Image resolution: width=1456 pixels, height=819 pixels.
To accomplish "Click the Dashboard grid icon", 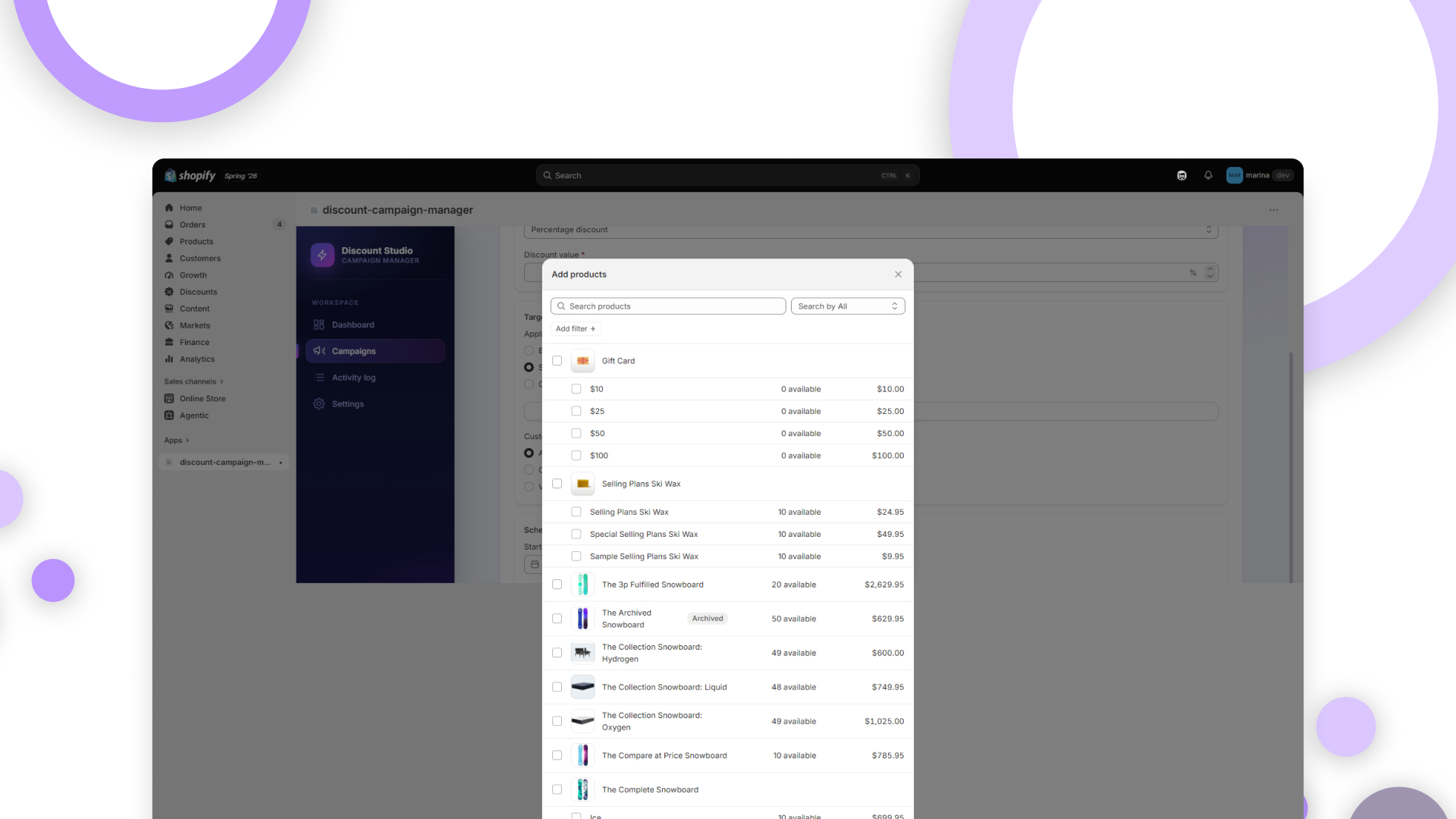I will coord(319,325).
